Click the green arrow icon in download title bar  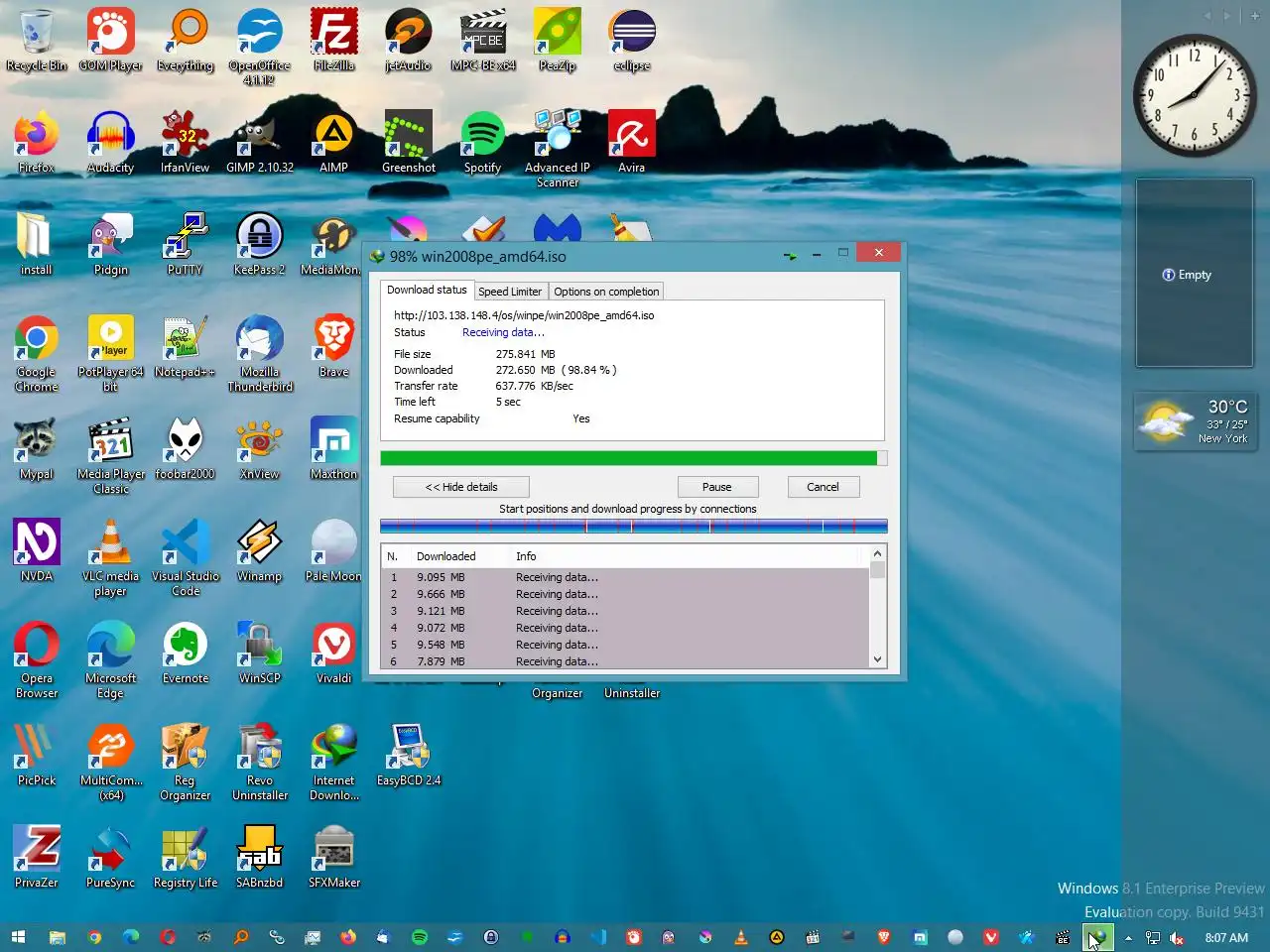(790, 255)
